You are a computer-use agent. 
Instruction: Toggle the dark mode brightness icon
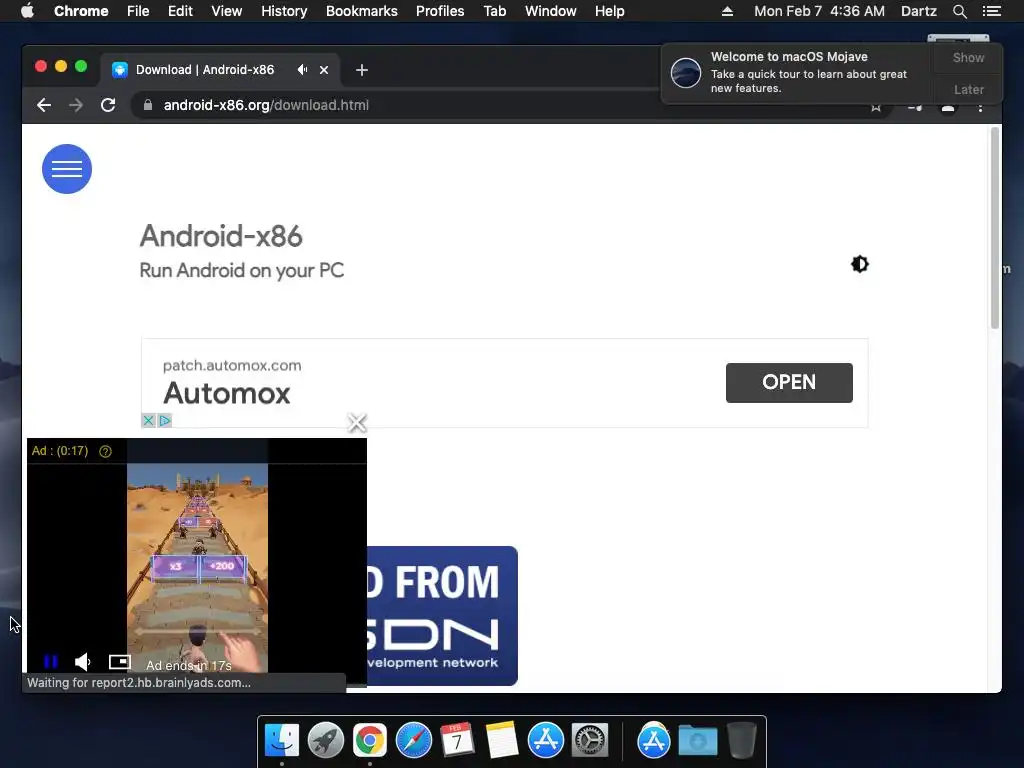tap(859, 264)
